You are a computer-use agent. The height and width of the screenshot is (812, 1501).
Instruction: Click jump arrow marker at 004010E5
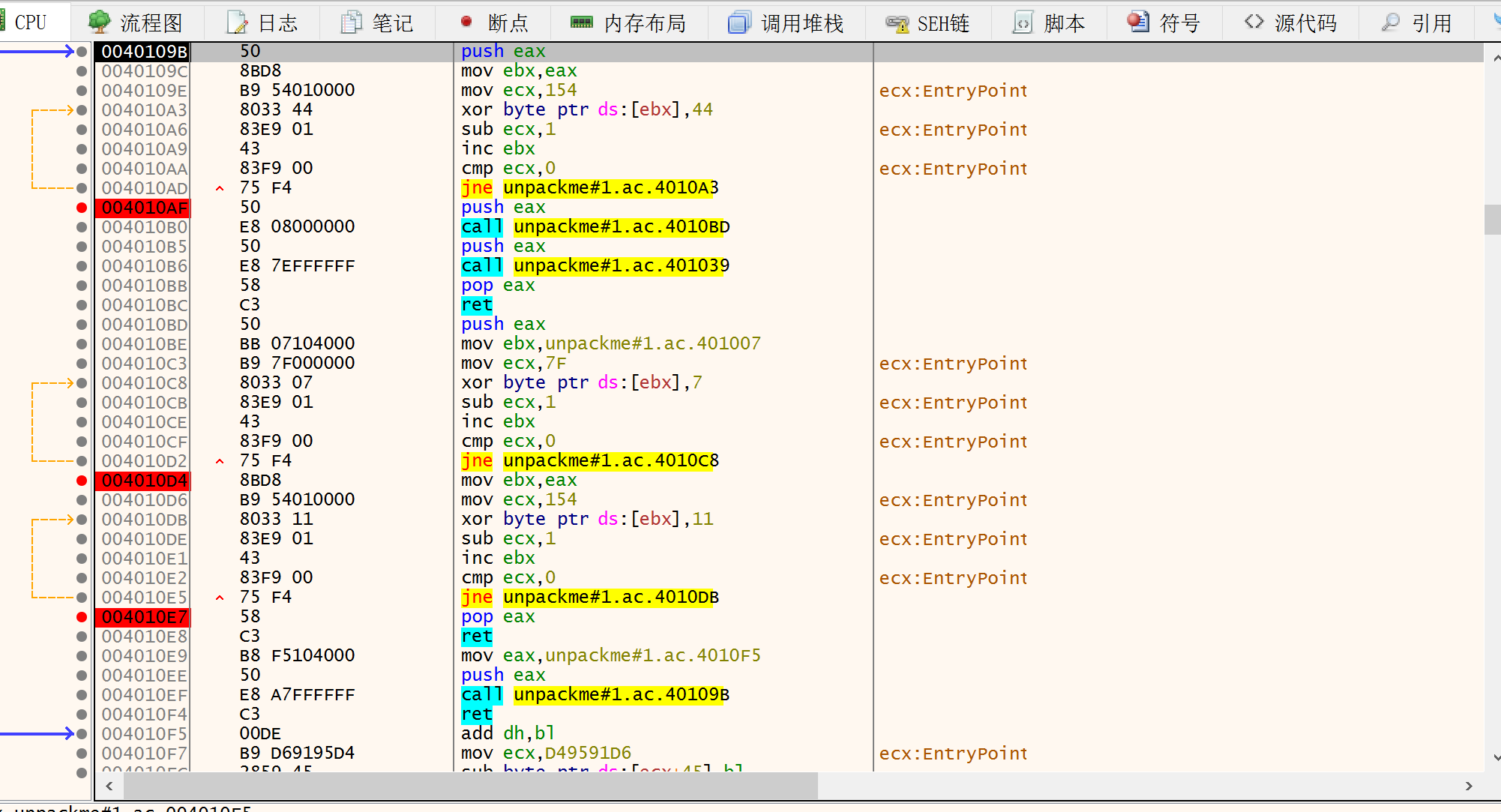[220, 598]
